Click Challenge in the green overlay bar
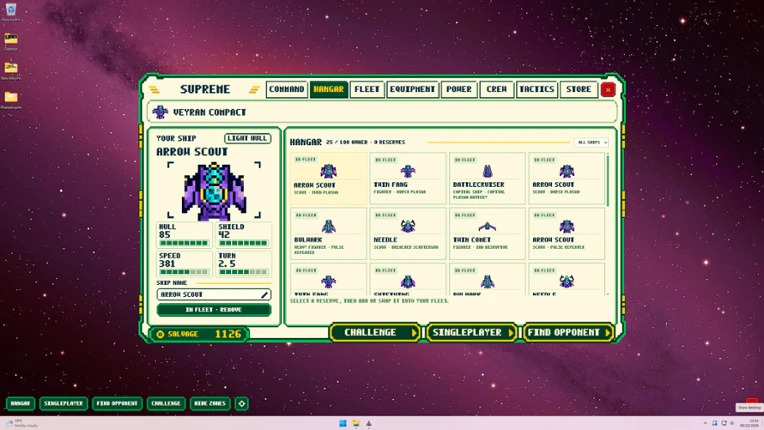Viewport: 764px width, 430px height. click(x=166, y=404)
